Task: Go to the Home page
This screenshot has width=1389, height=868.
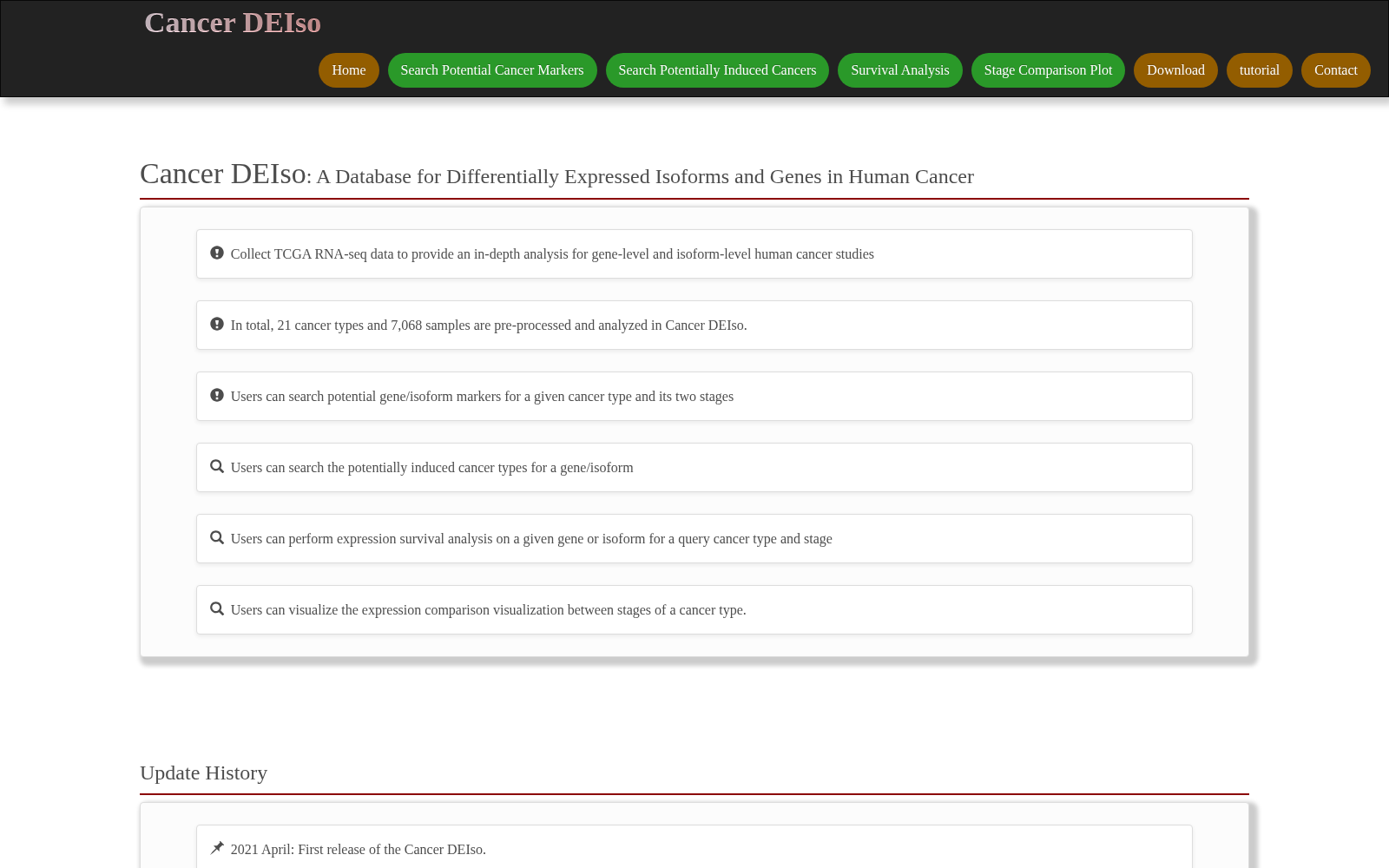Action: tap(349, 70)
